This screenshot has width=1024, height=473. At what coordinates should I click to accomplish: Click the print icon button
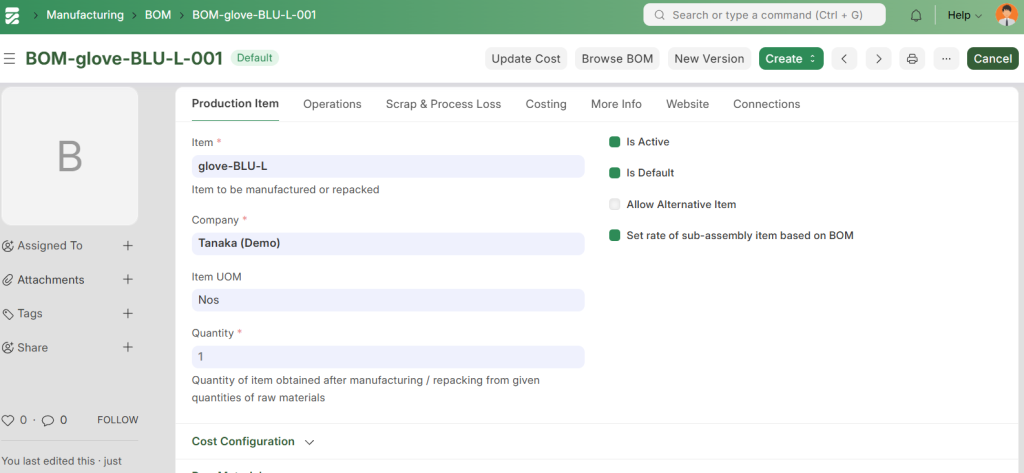912,59
